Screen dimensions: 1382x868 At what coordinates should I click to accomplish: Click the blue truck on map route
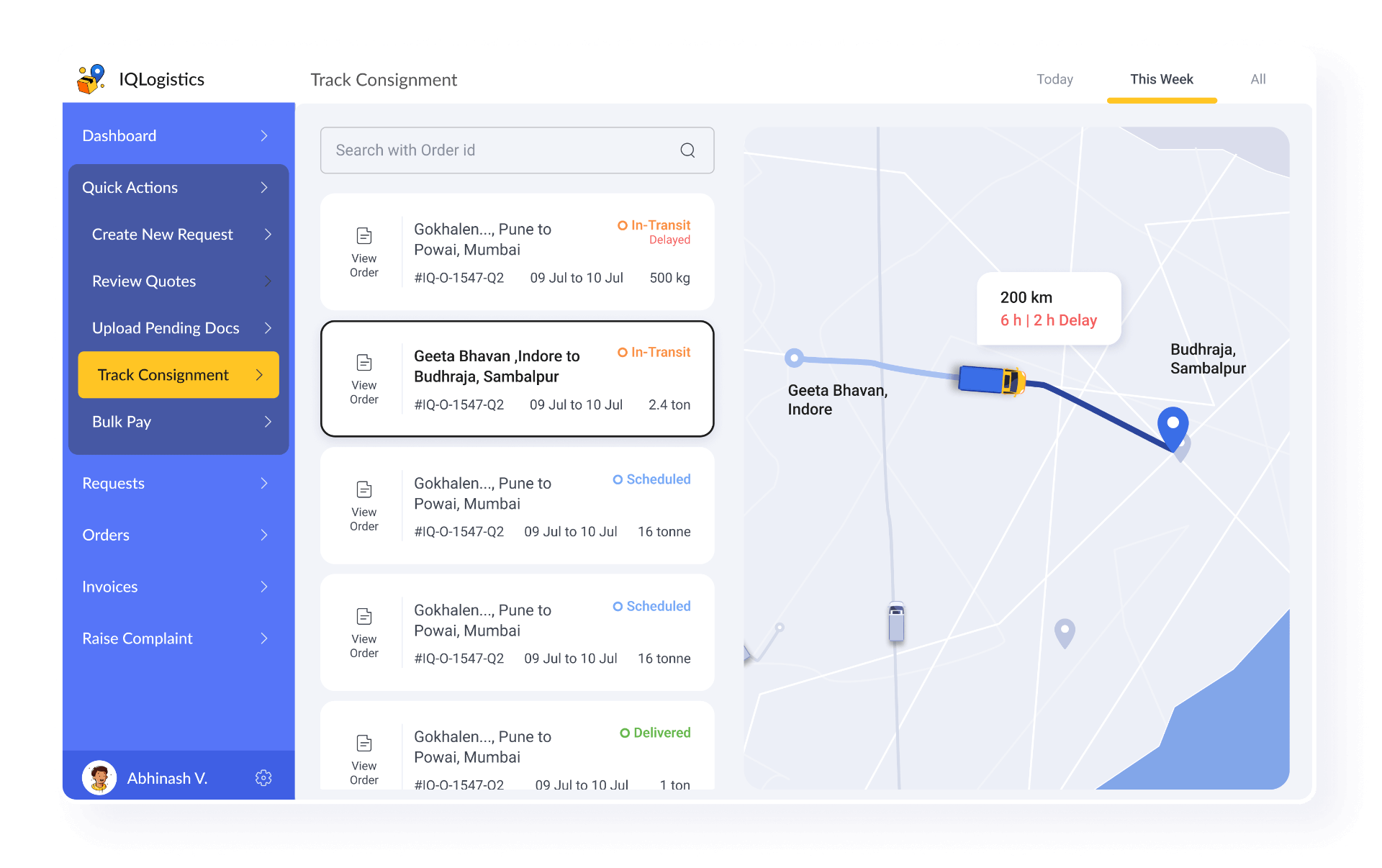click(991, 379)
